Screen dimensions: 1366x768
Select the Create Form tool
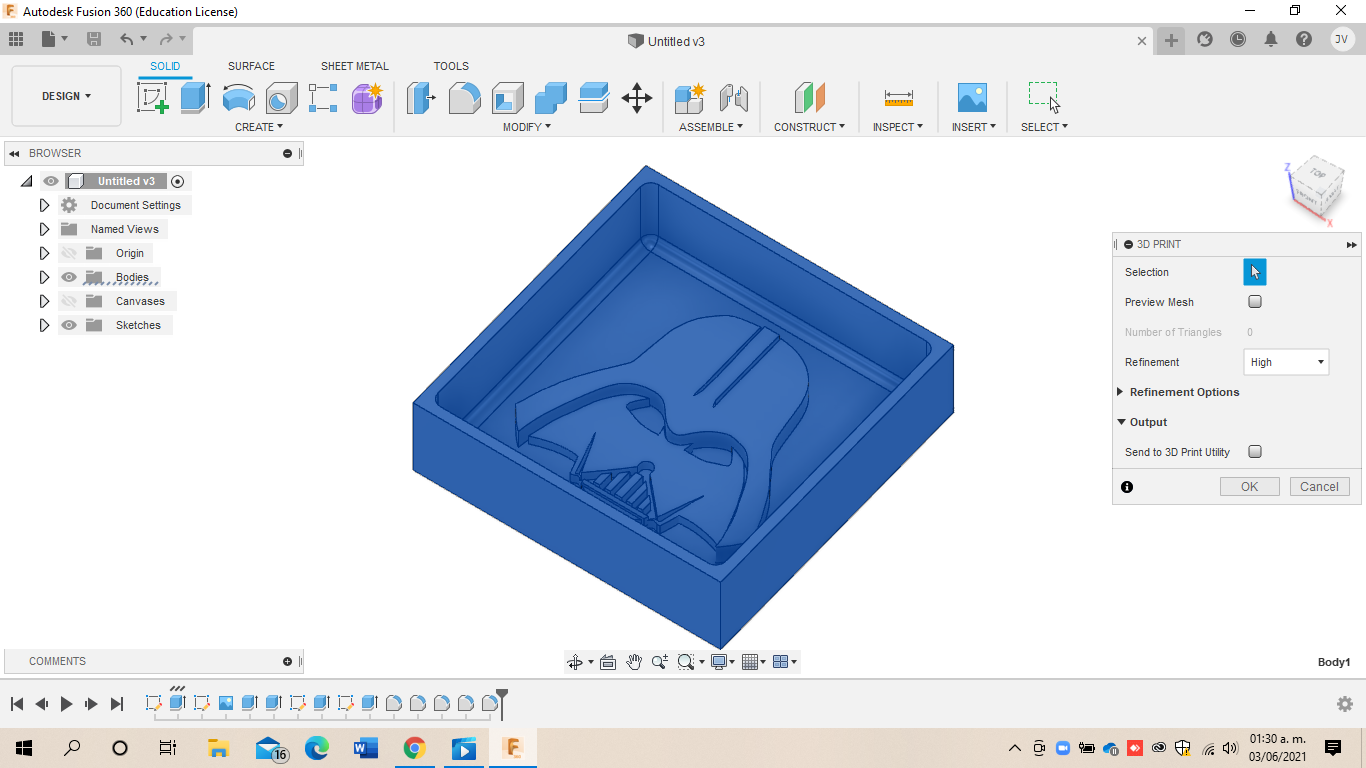(367, 98)
